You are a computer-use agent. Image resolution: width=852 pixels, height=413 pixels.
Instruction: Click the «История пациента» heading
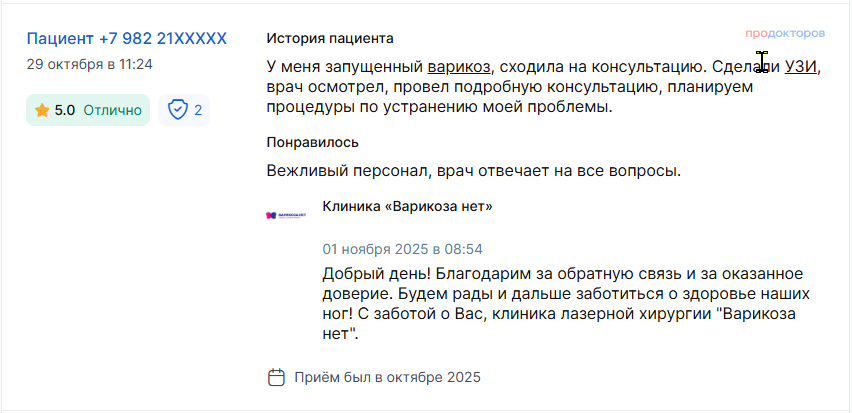pos(330,38)
